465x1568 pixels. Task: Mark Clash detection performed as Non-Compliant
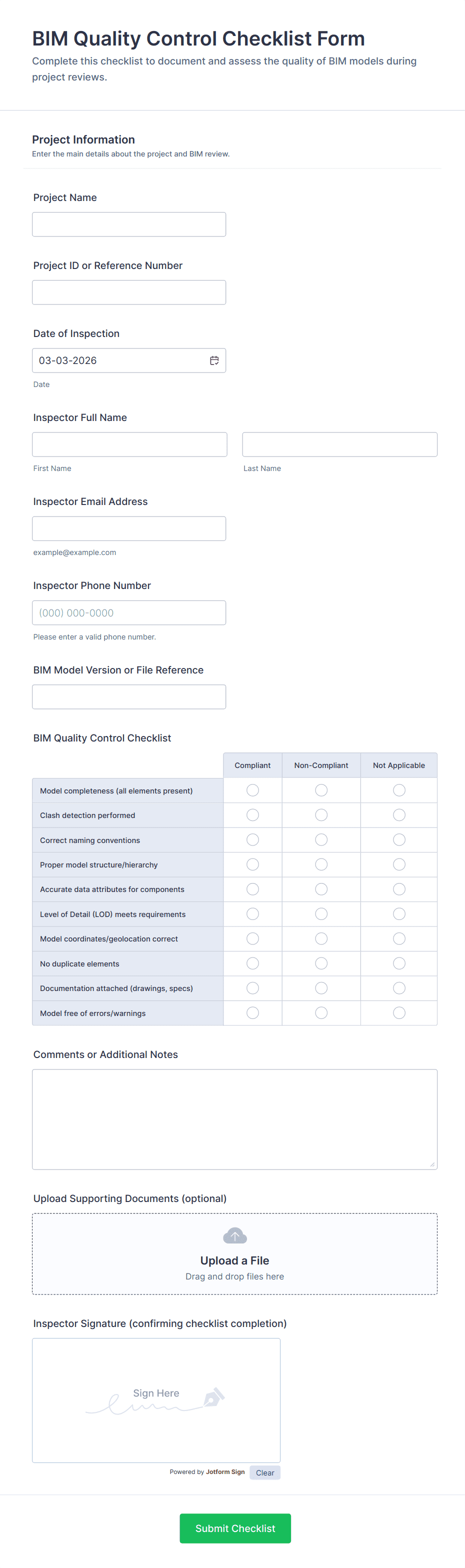pos(321,815)
